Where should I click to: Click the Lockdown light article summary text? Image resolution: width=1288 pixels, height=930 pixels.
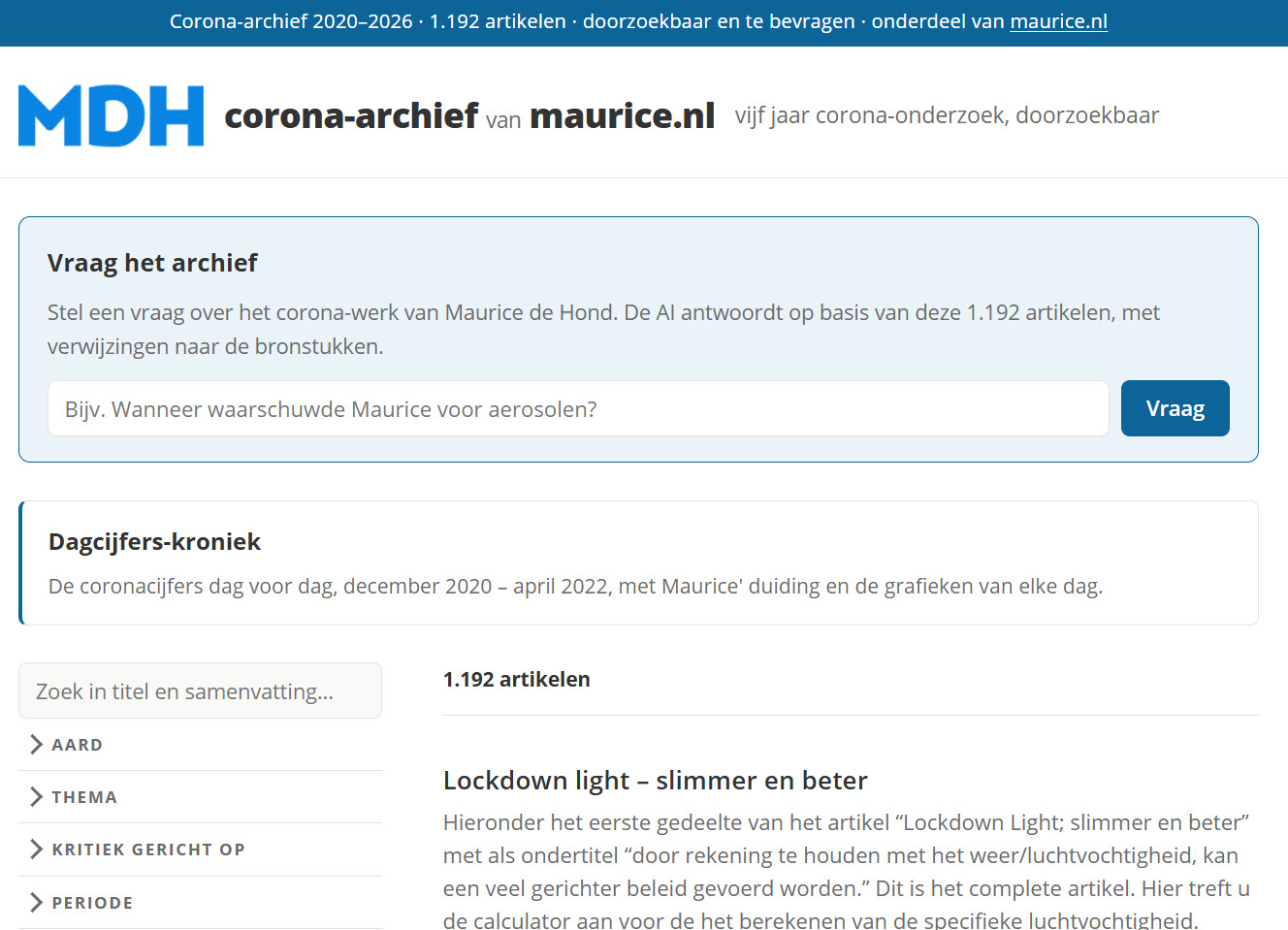point(847,872)
